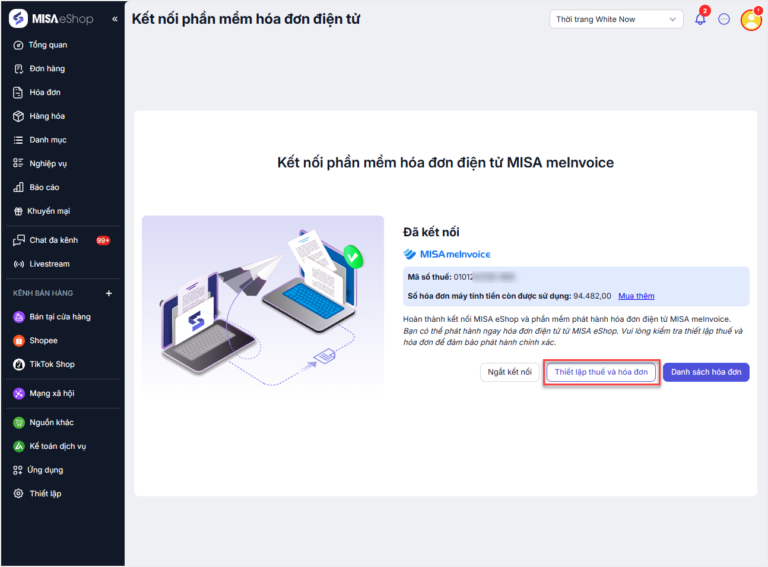Click the chat bubble icon in header
This screenshot has width=768, height=567.
pyautogui.click(x=724, y=19)
